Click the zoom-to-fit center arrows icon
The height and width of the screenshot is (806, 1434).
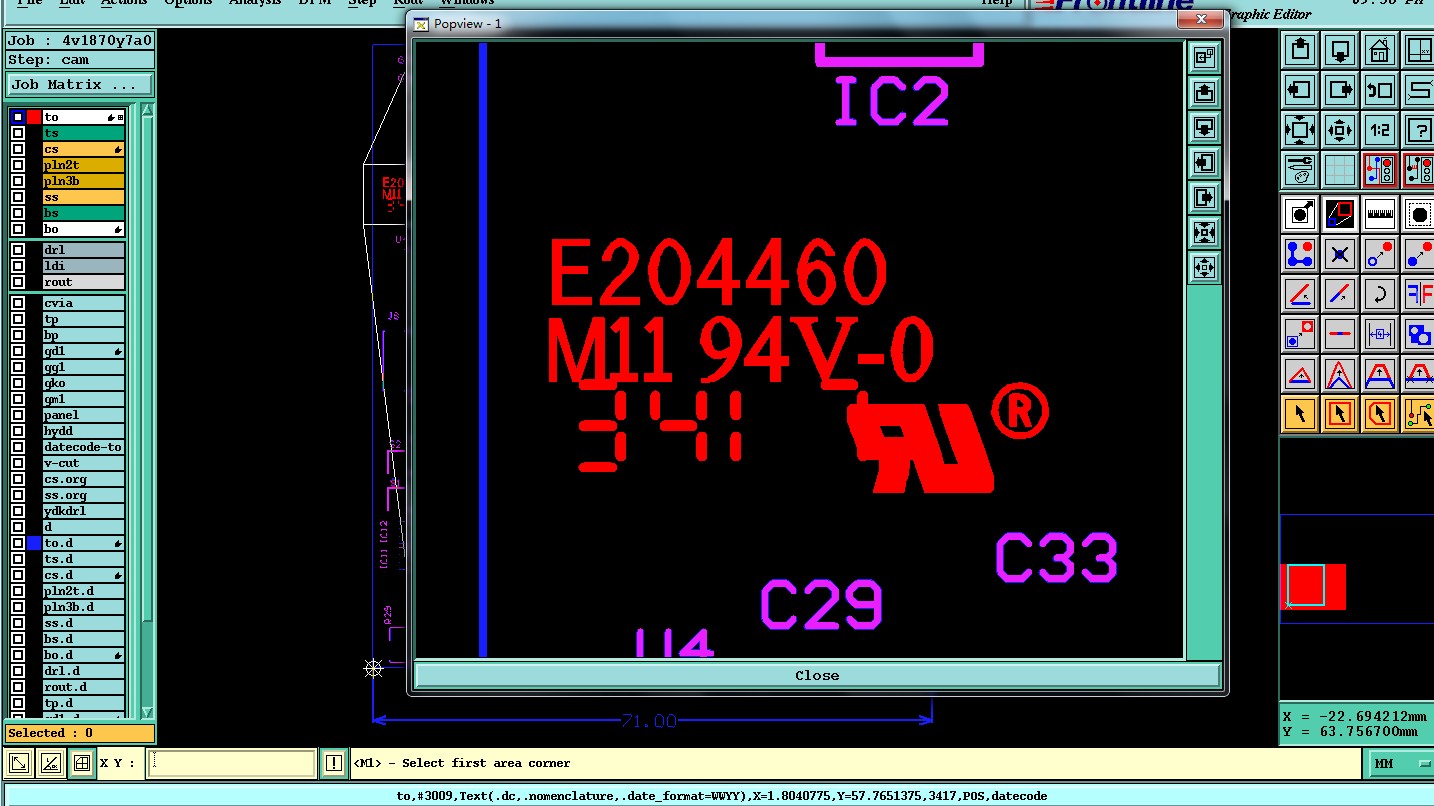tap(1299, 129)
